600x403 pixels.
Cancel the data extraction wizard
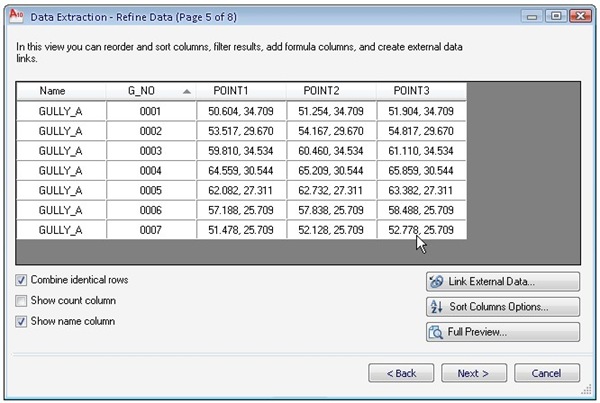coord(547,373)
